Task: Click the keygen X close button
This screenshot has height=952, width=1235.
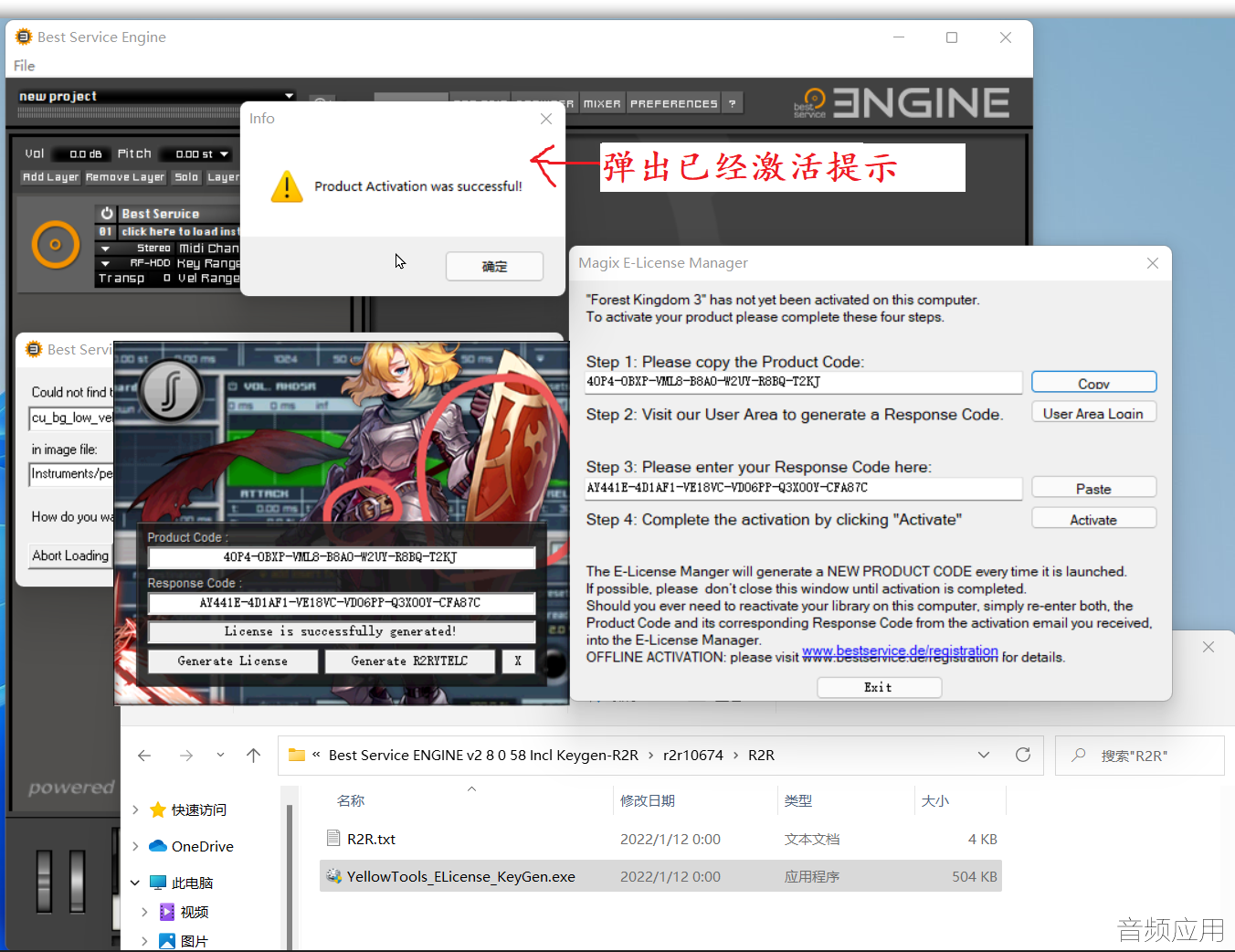Action: pos(518,661)
